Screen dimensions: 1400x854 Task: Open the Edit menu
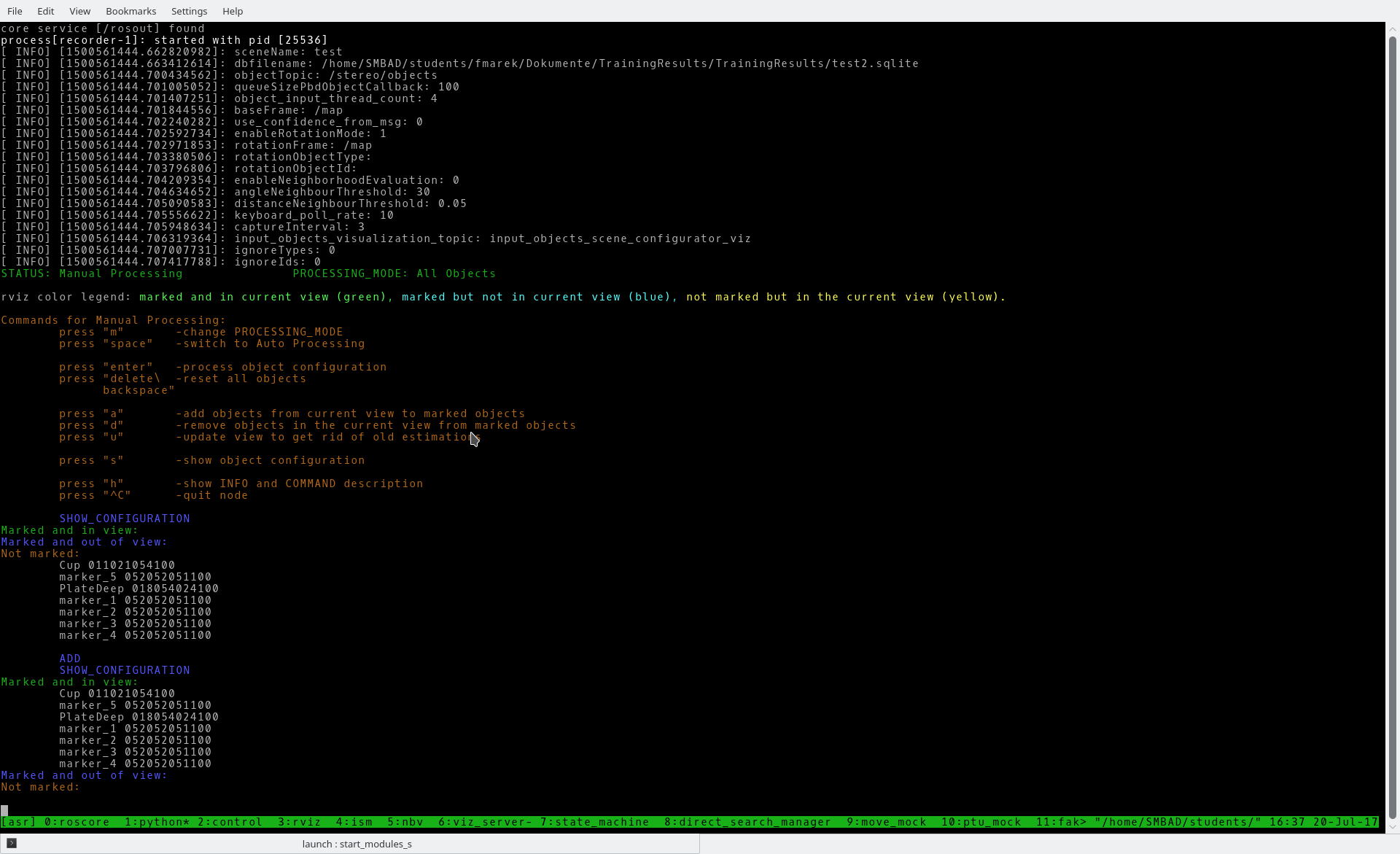pyautogui.click(x=45, y=11)
